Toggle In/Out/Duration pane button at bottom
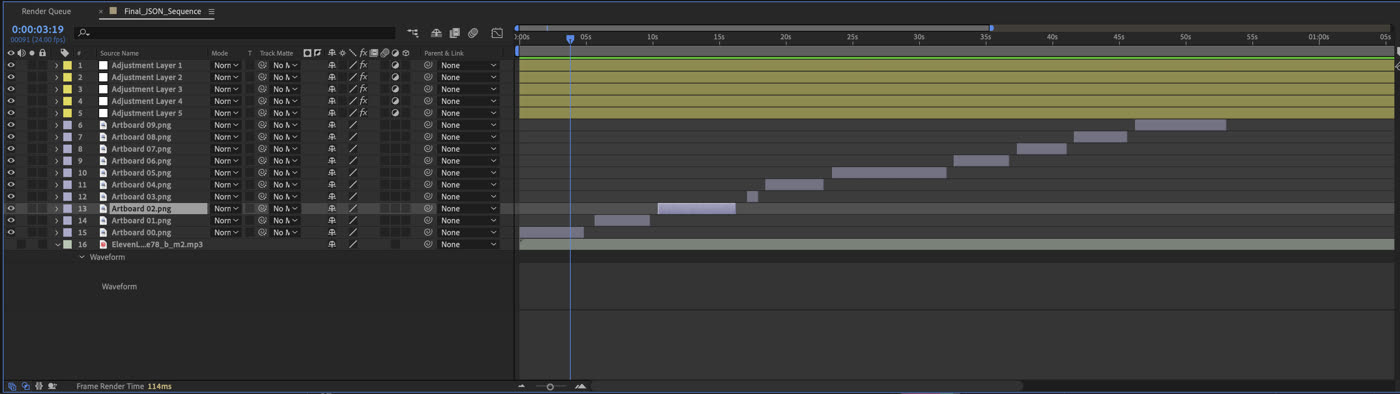Viewport: 1400px width, 394px height. pos(39,386)
